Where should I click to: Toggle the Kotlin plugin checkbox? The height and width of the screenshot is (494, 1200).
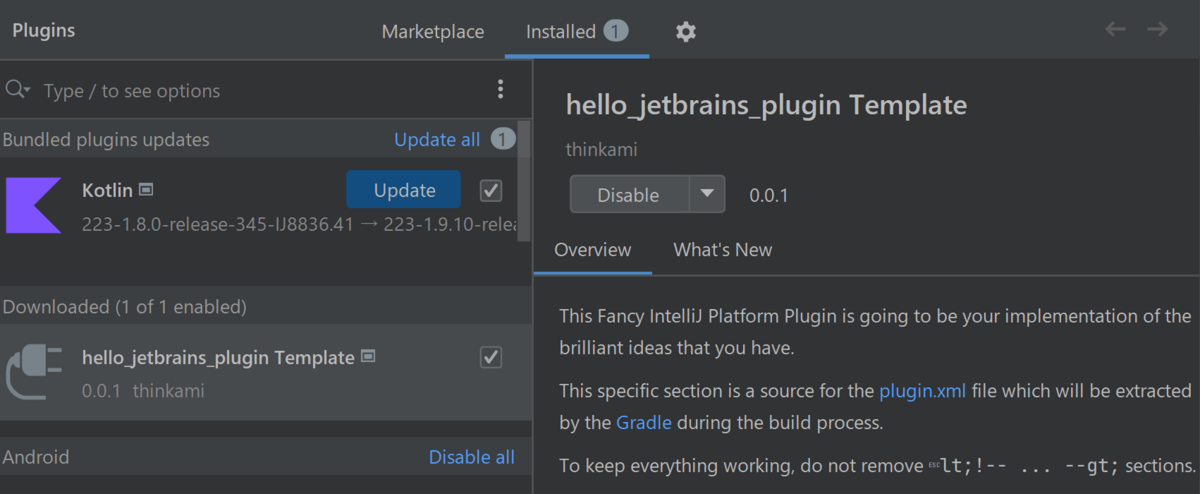click(x=491, y=190)
